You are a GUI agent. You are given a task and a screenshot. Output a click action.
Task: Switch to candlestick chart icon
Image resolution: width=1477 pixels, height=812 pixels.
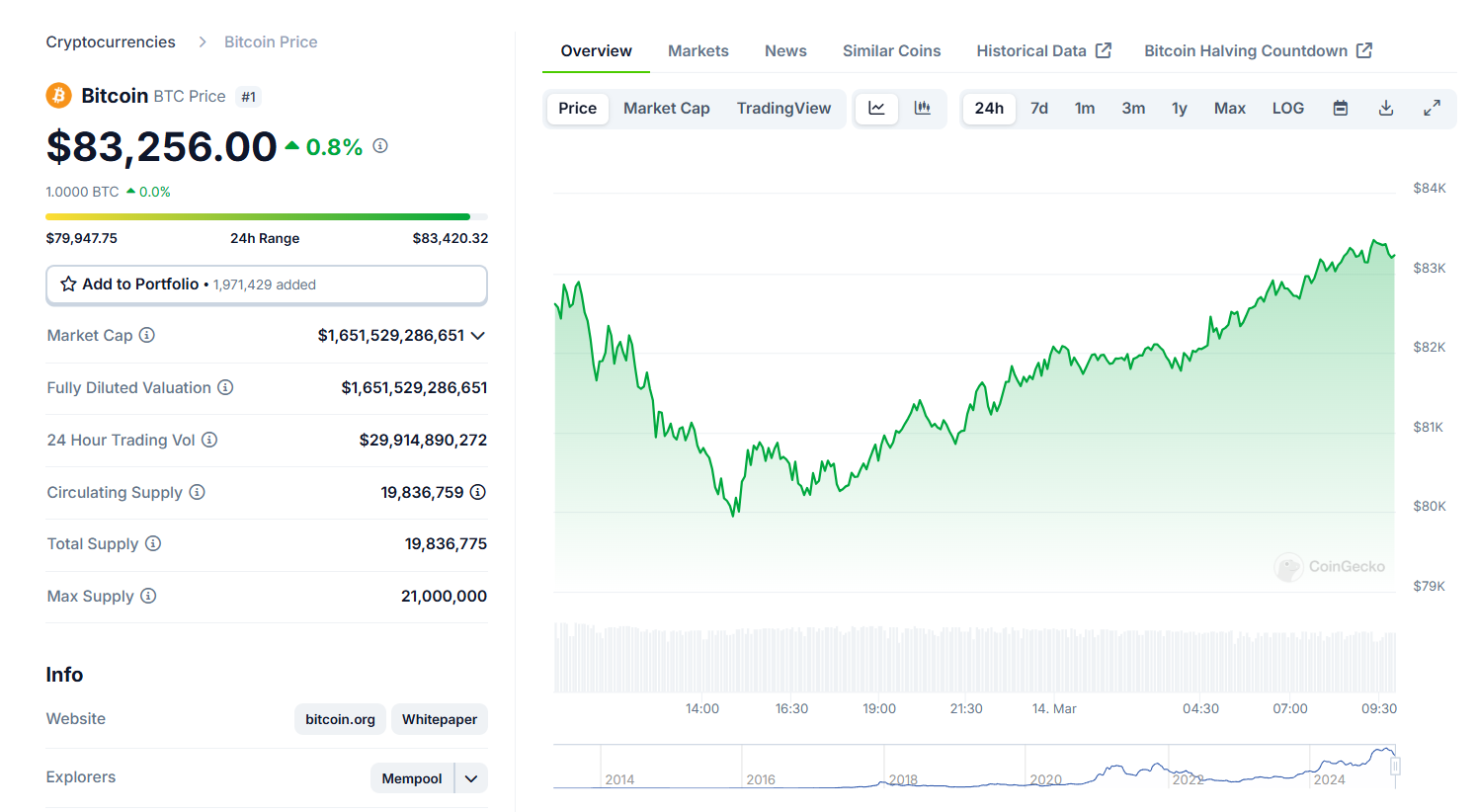point(923,109)
